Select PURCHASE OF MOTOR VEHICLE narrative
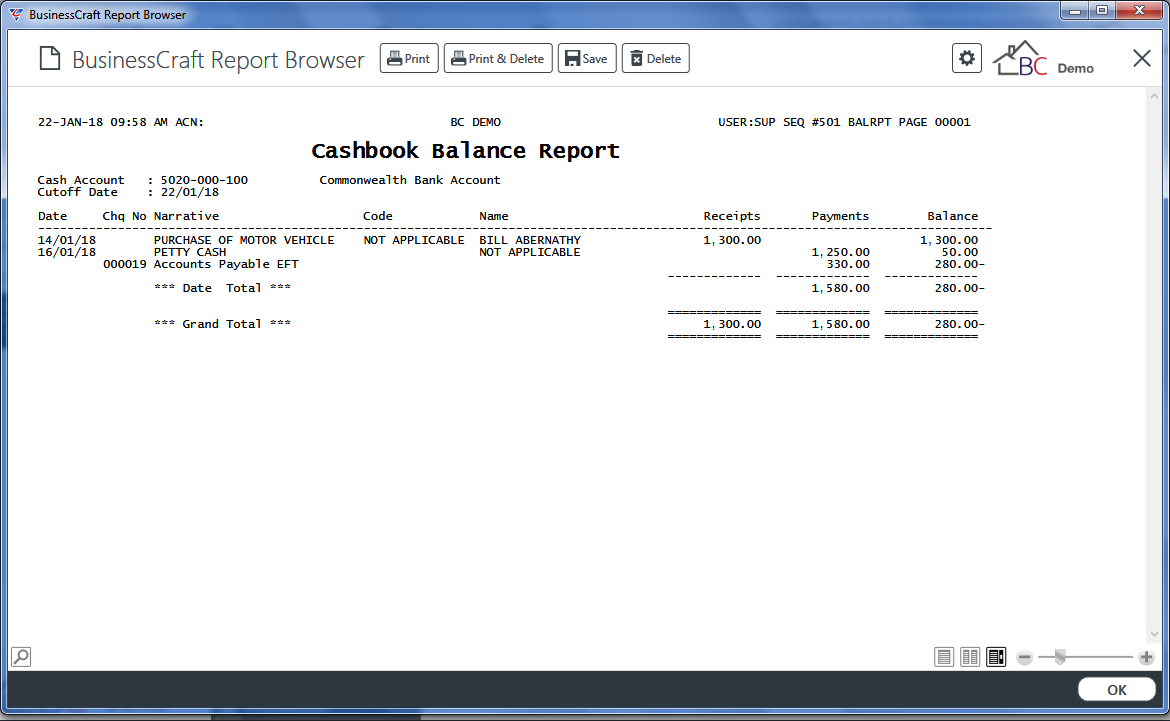Viewport: 1170px width, 721px height. 244,240
